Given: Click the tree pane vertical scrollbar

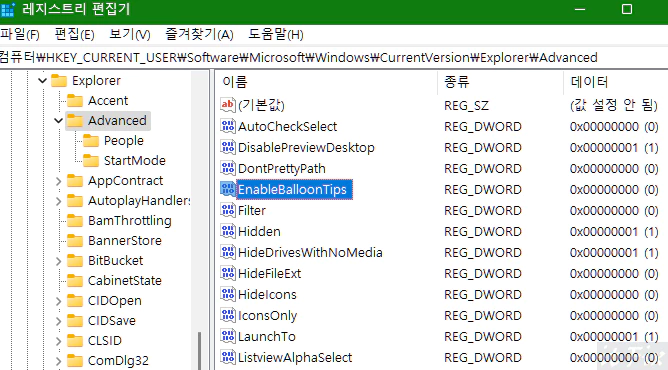Looking at the screenshot, I should (199, 350).
